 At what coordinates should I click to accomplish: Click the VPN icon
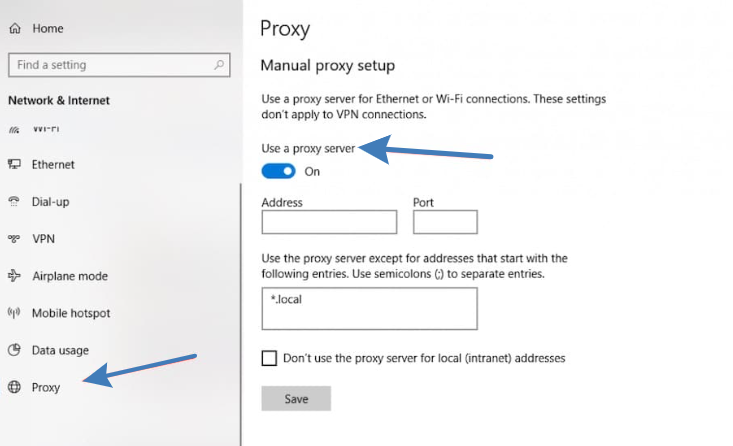[x=15, y=239]
